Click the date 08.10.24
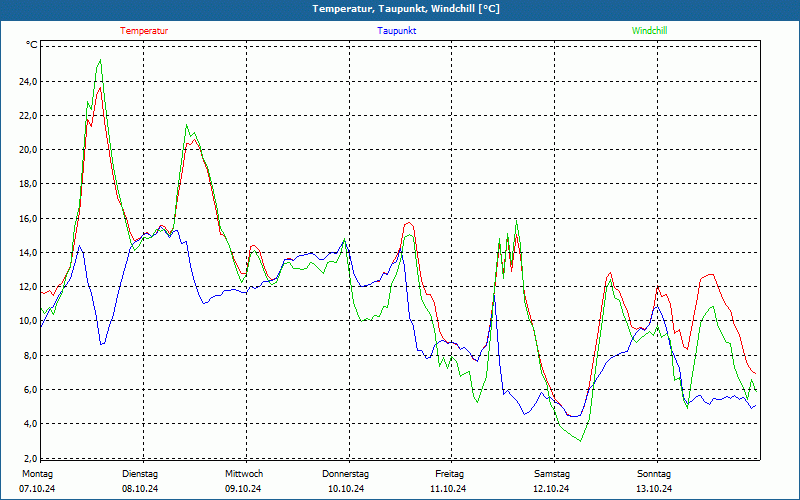Viewport: 800px width, 500px height. [x=140, y=489]
